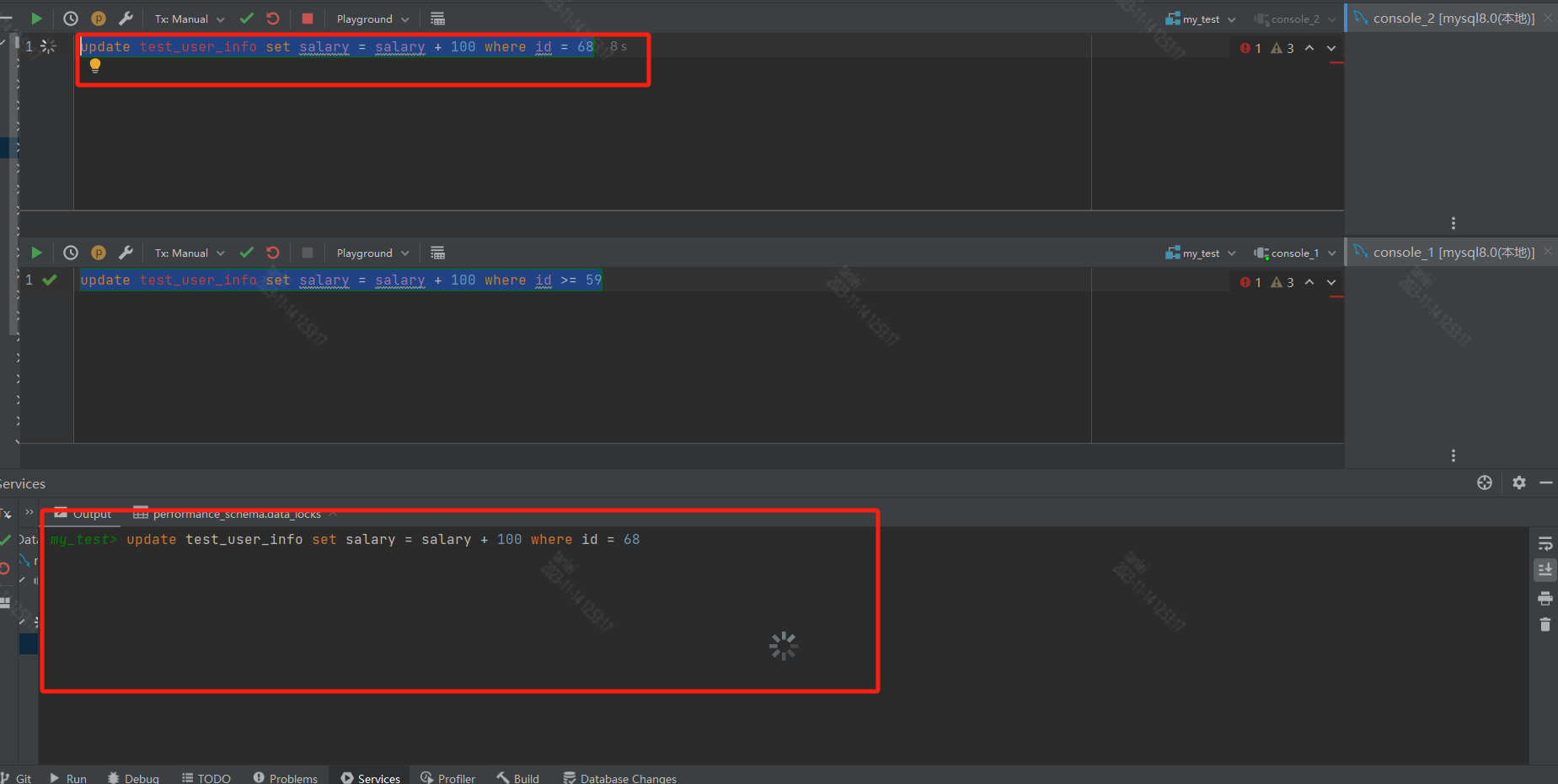Open the my_test schema selector in console_1

coord(1201,253)
